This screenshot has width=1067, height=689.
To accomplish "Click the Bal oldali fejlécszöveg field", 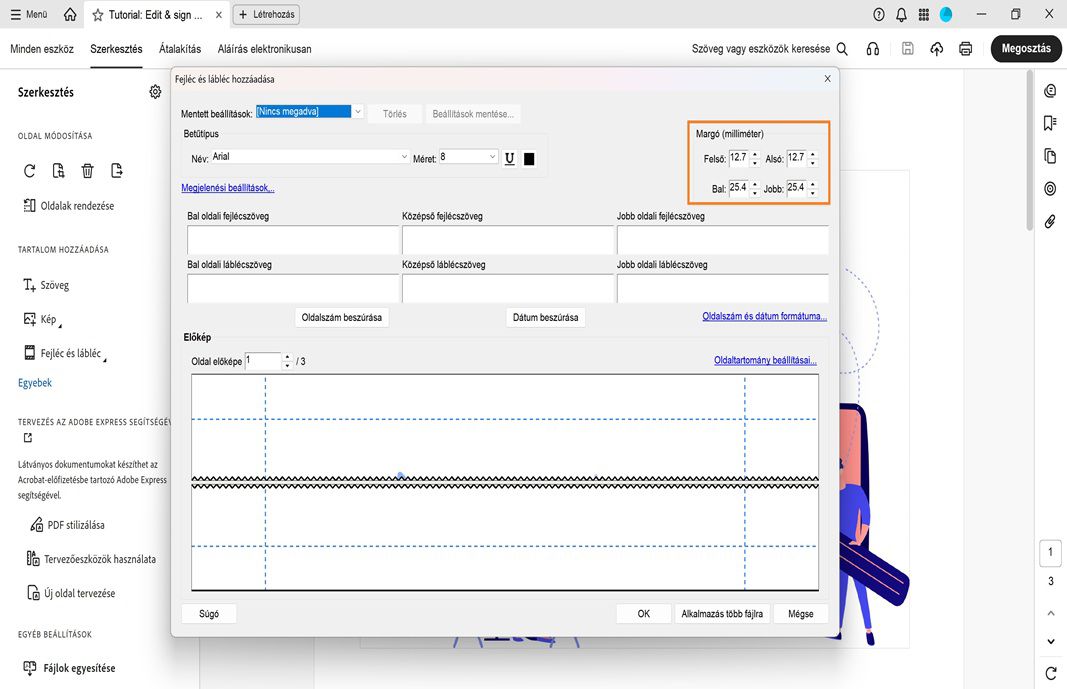I will tap(293, 240).
